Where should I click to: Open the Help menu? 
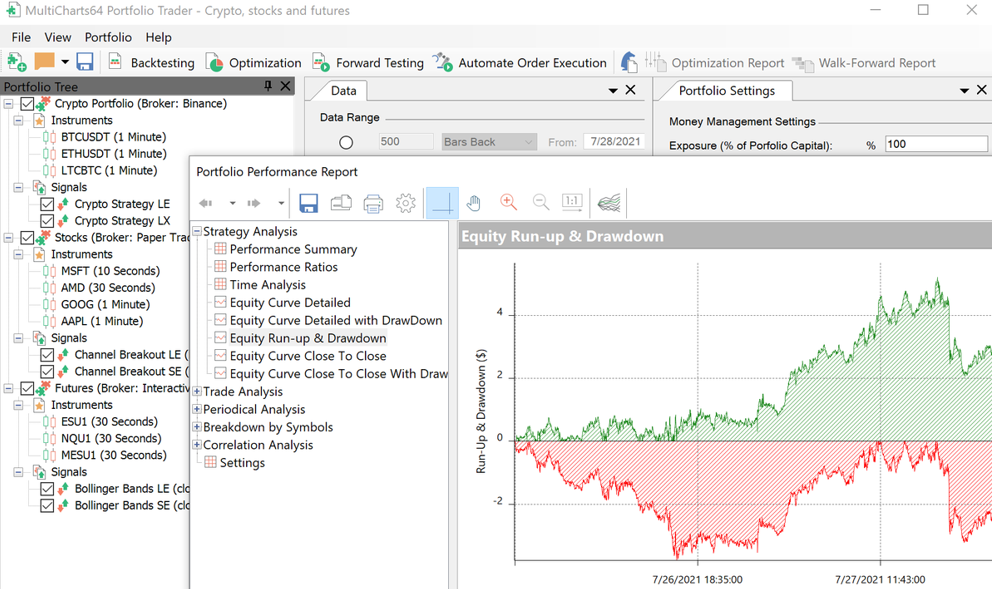158,37
